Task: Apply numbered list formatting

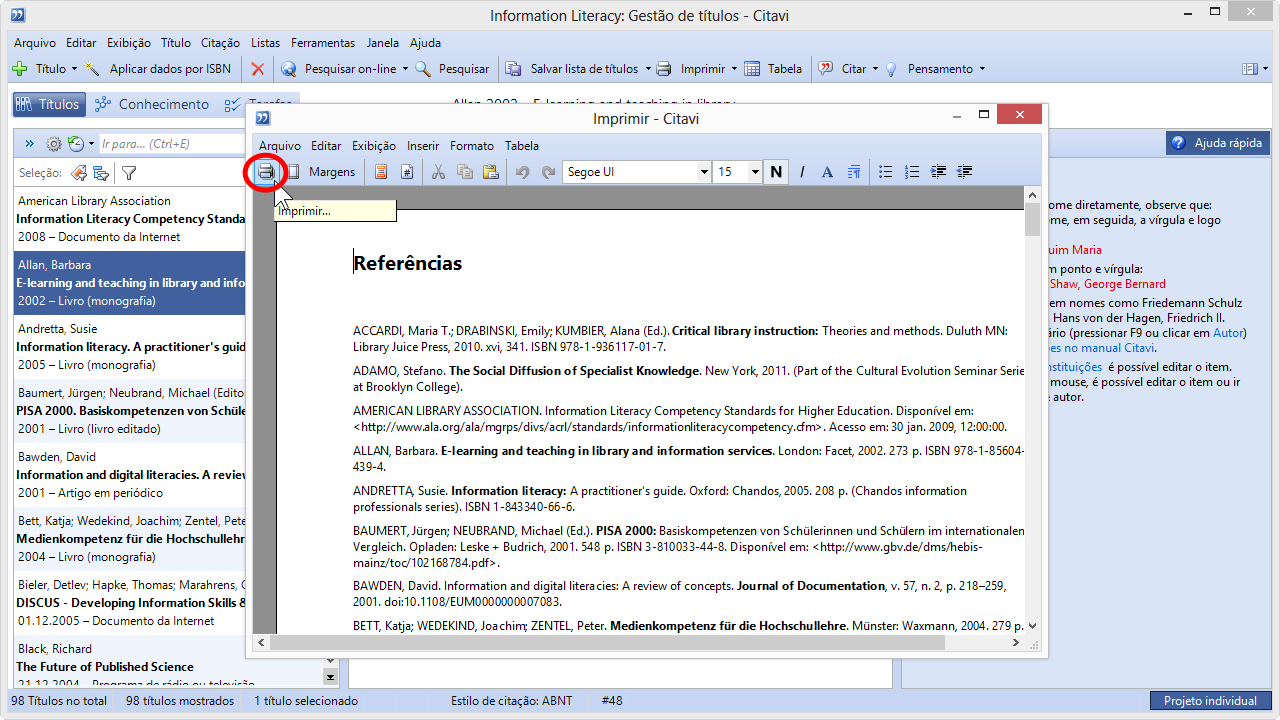Action: [x=911, y=172]
